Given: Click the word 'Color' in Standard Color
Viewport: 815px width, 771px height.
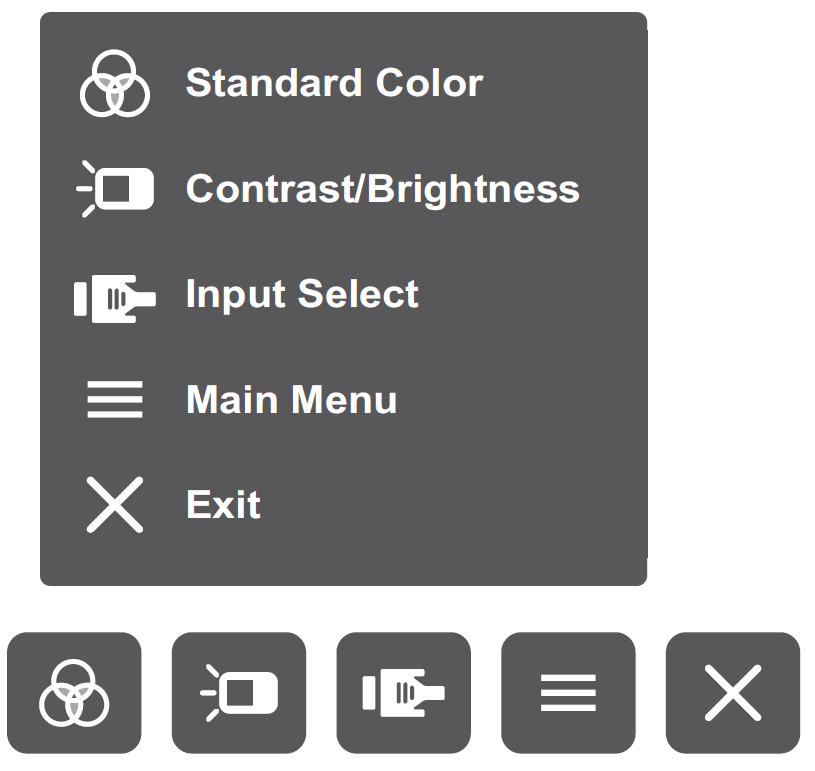Looking at the screenshot, I should (x=429, y=83).
